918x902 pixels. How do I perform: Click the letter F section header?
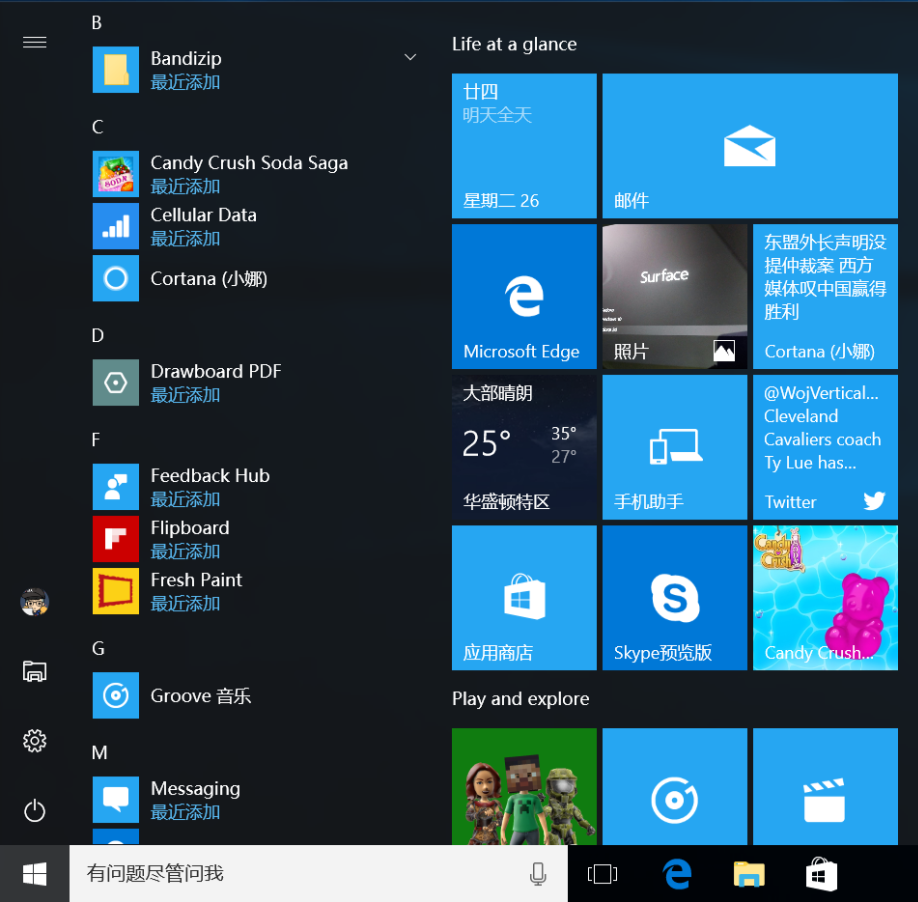pos(96,440)
